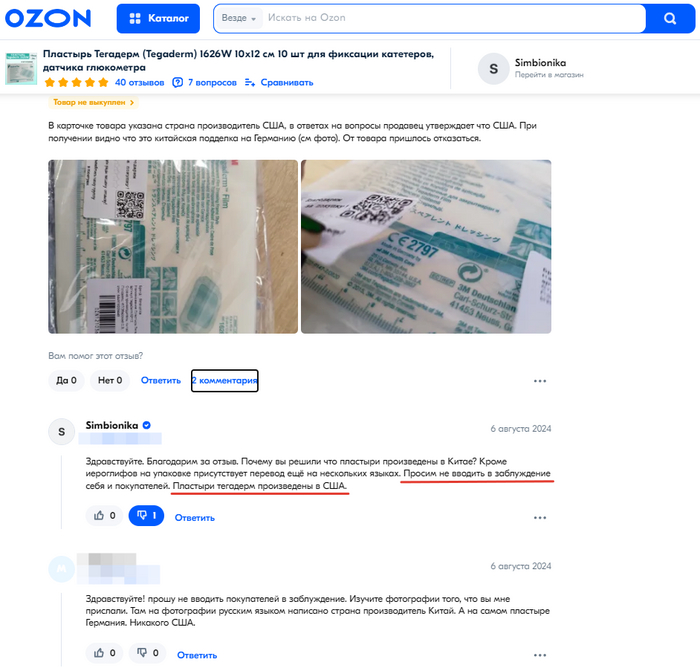This screenshot has width=700, height=668.
Task: Mark the review unhelpful with Нет
Action: point(110,380)
